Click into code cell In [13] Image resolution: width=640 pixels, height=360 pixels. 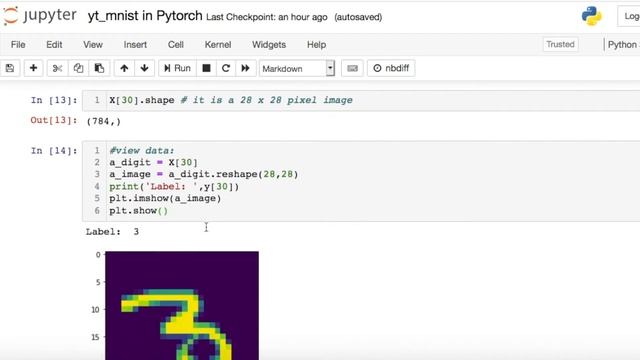[361, 100]
